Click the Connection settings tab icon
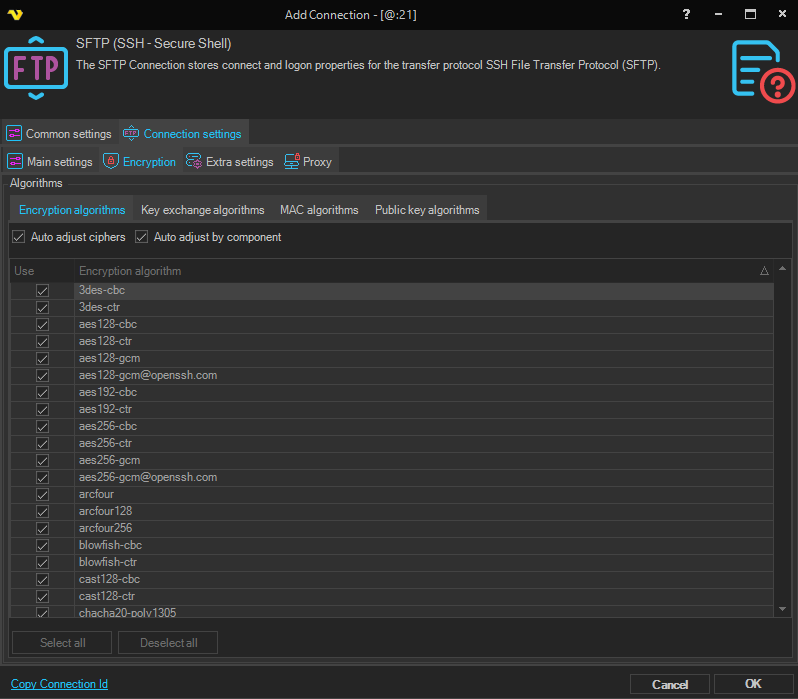 click(130, 134)
